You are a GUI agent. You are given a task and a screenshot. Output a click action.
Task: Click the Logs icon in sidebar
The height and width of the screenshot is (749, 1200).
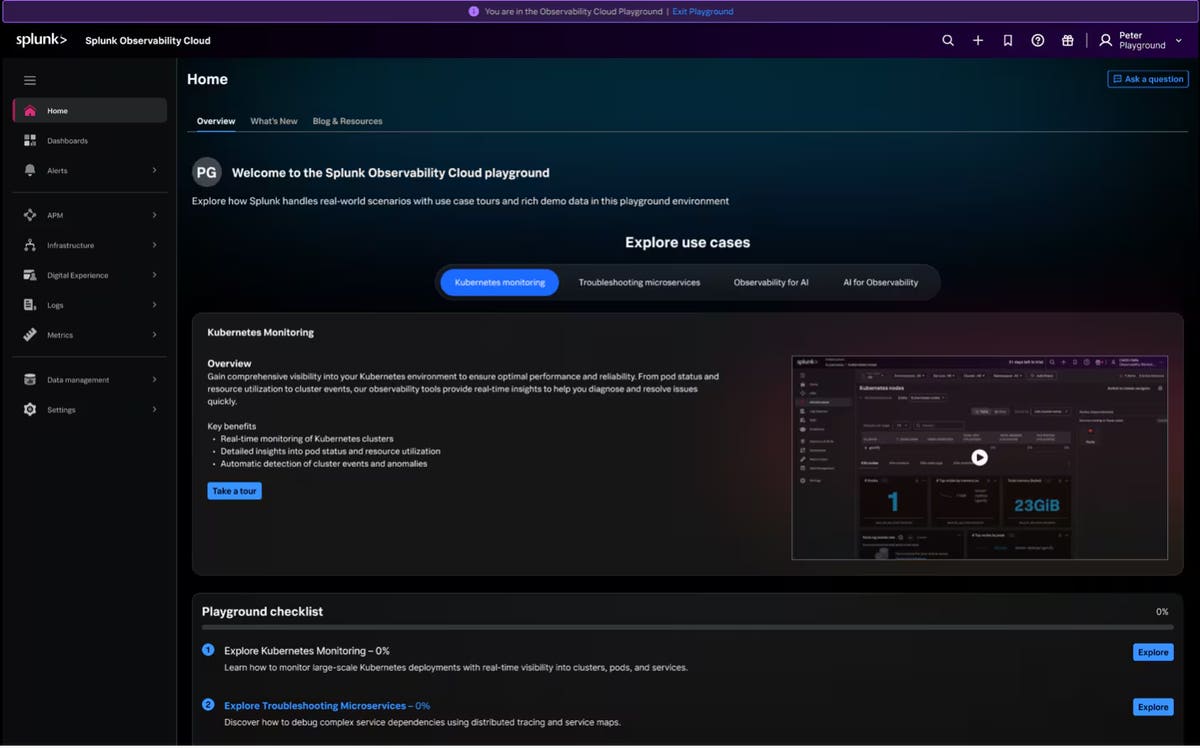[30, 305]
